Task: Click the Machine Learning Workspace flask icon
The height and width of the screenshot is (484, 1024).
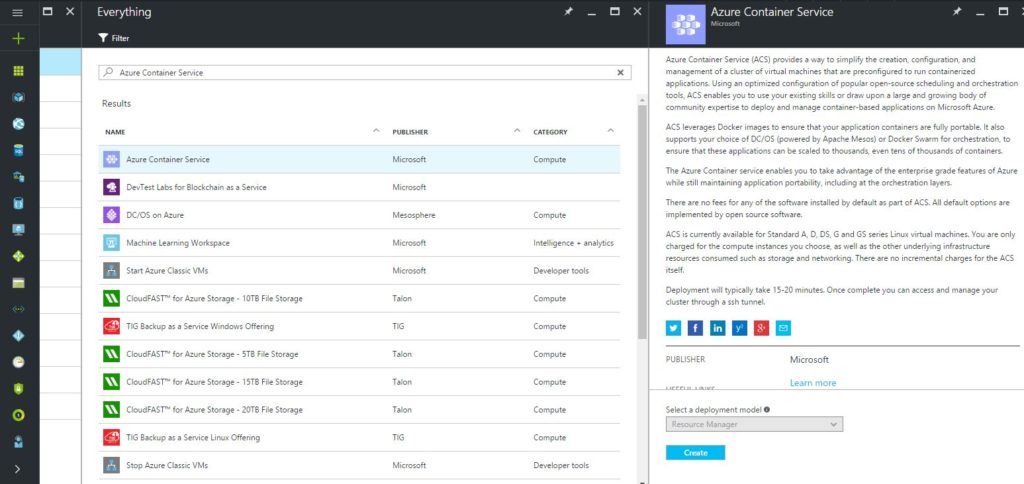Action: [x=111, y=243]
